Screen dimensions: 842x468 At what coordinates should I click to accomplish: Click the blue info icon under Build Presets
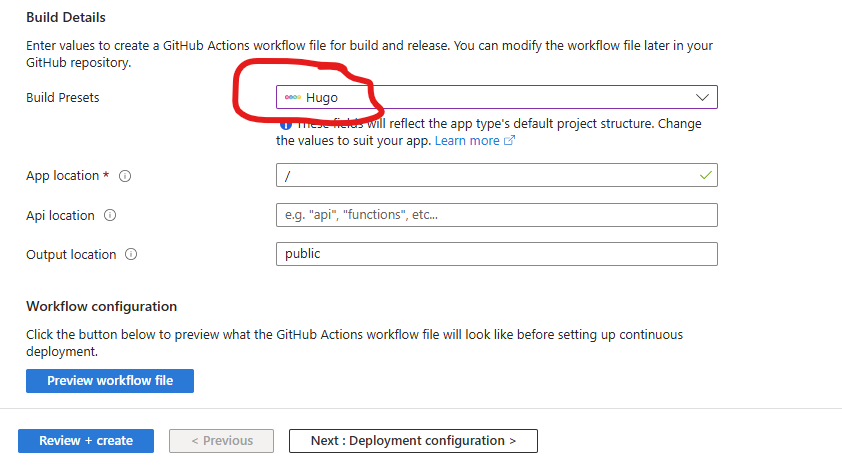[x=285, y=125]
